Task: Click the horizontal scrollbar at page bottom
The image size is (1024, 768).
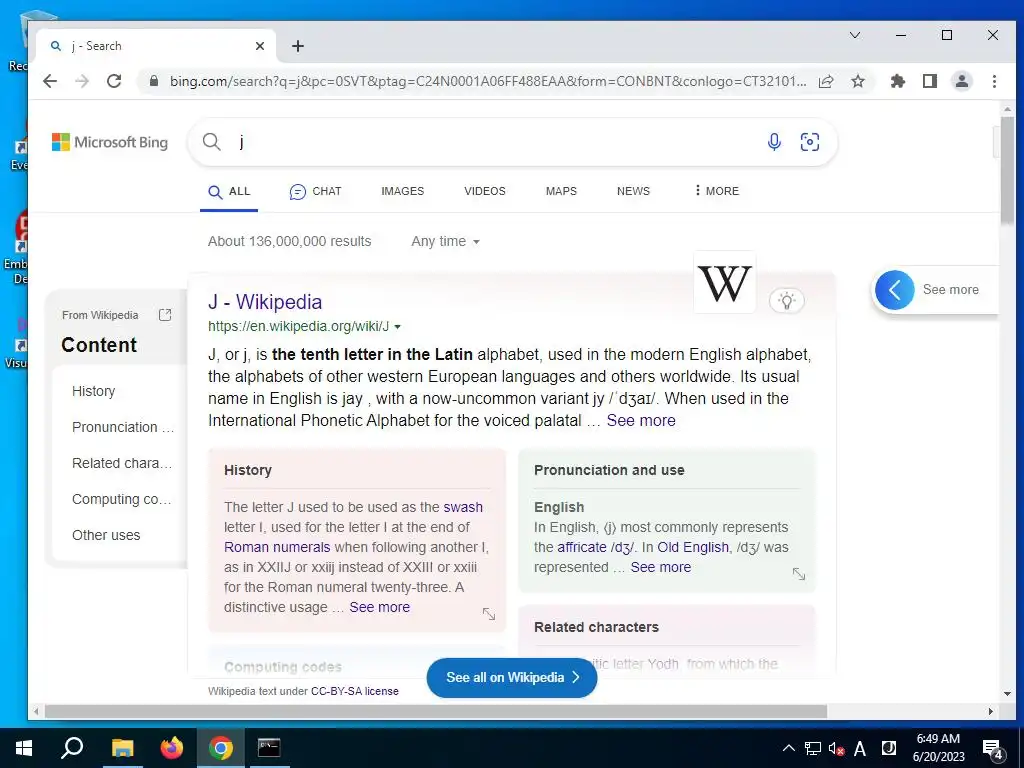Action: pyautogui.click(x=436, y=711)
